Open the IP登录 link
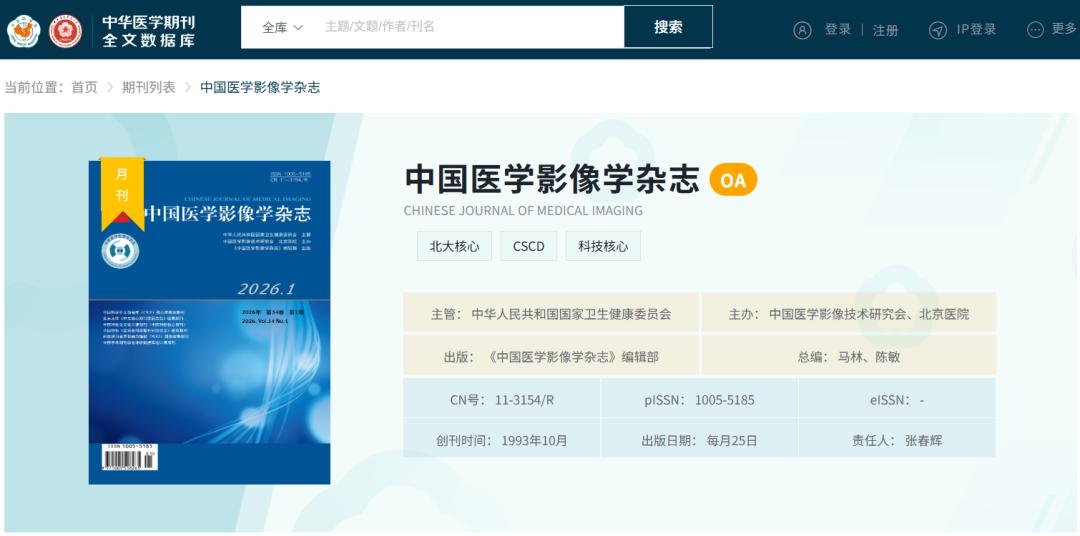Screen dimensions: 1080x536 click(976, 30)
